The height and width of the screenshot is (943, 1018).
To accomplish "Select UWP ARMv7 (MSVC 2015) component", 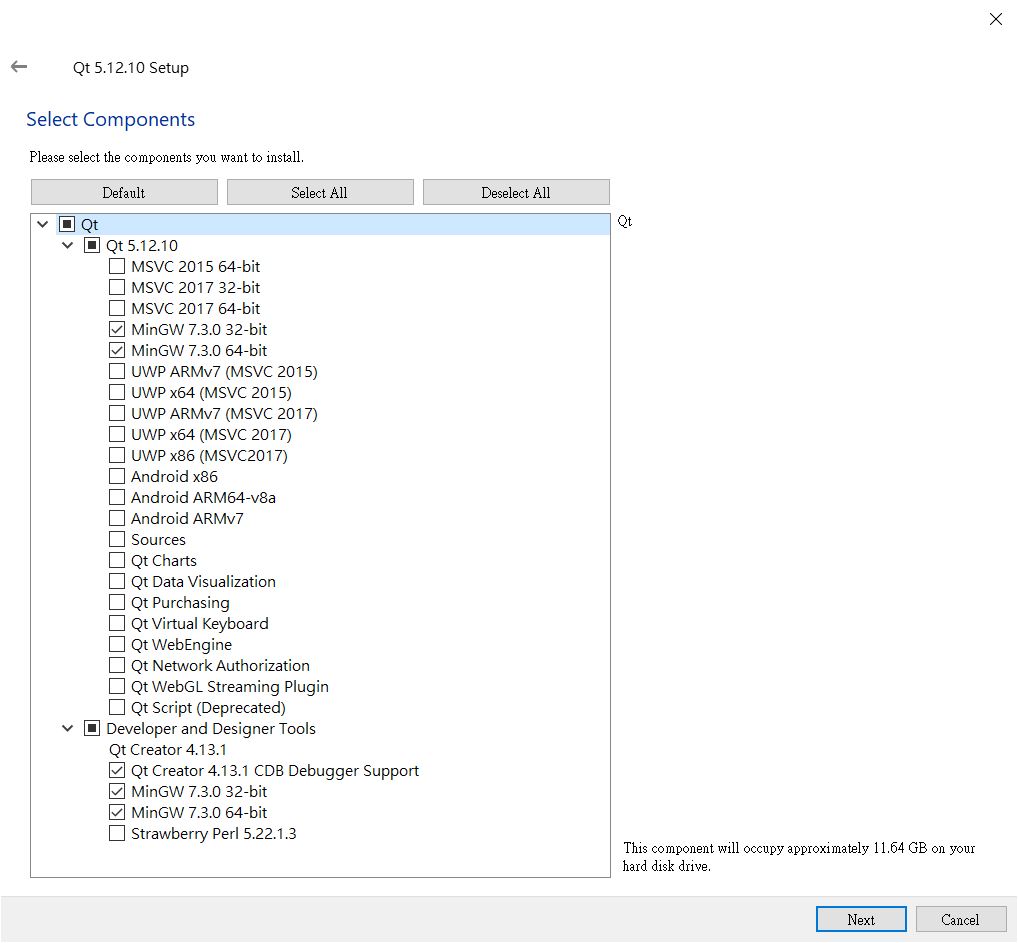I will click(x=117, y=371).
